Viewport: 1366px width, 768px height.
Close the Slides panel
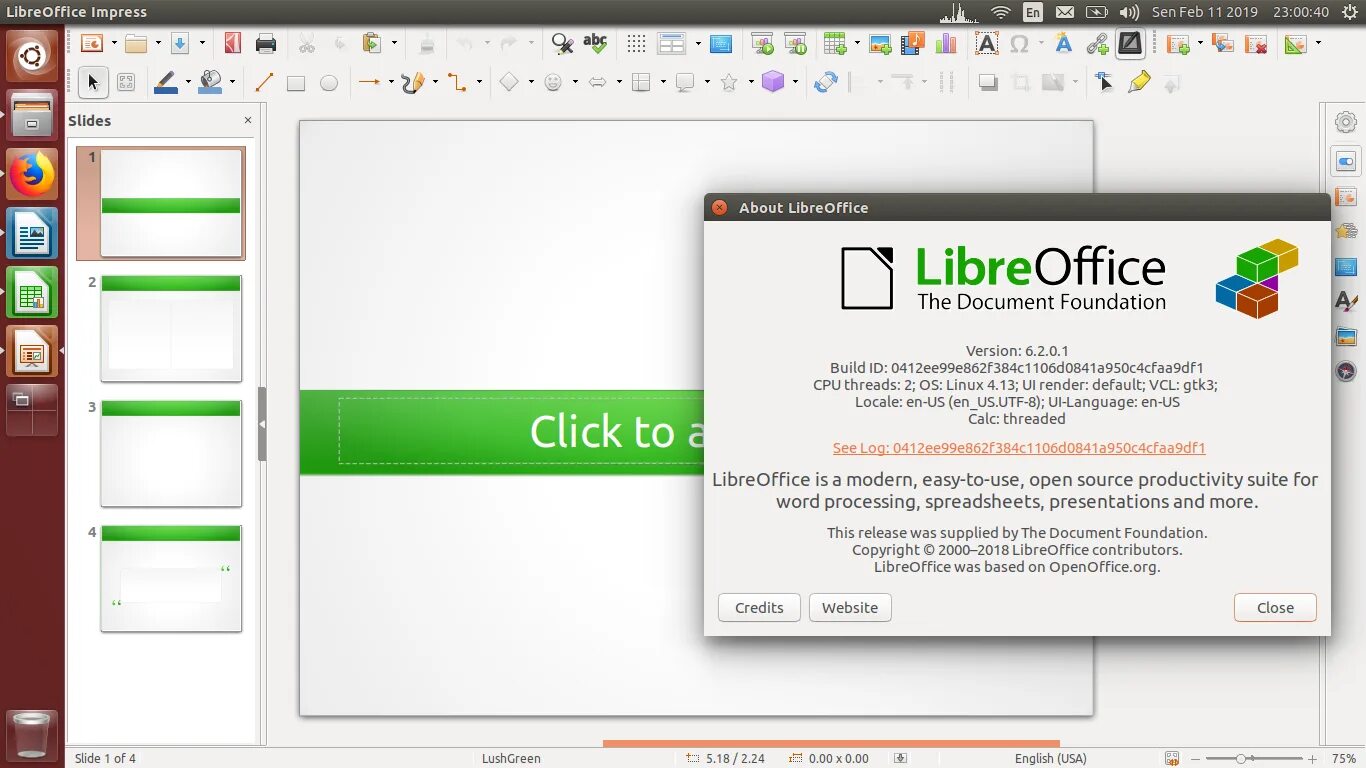[x=248, y=120]
